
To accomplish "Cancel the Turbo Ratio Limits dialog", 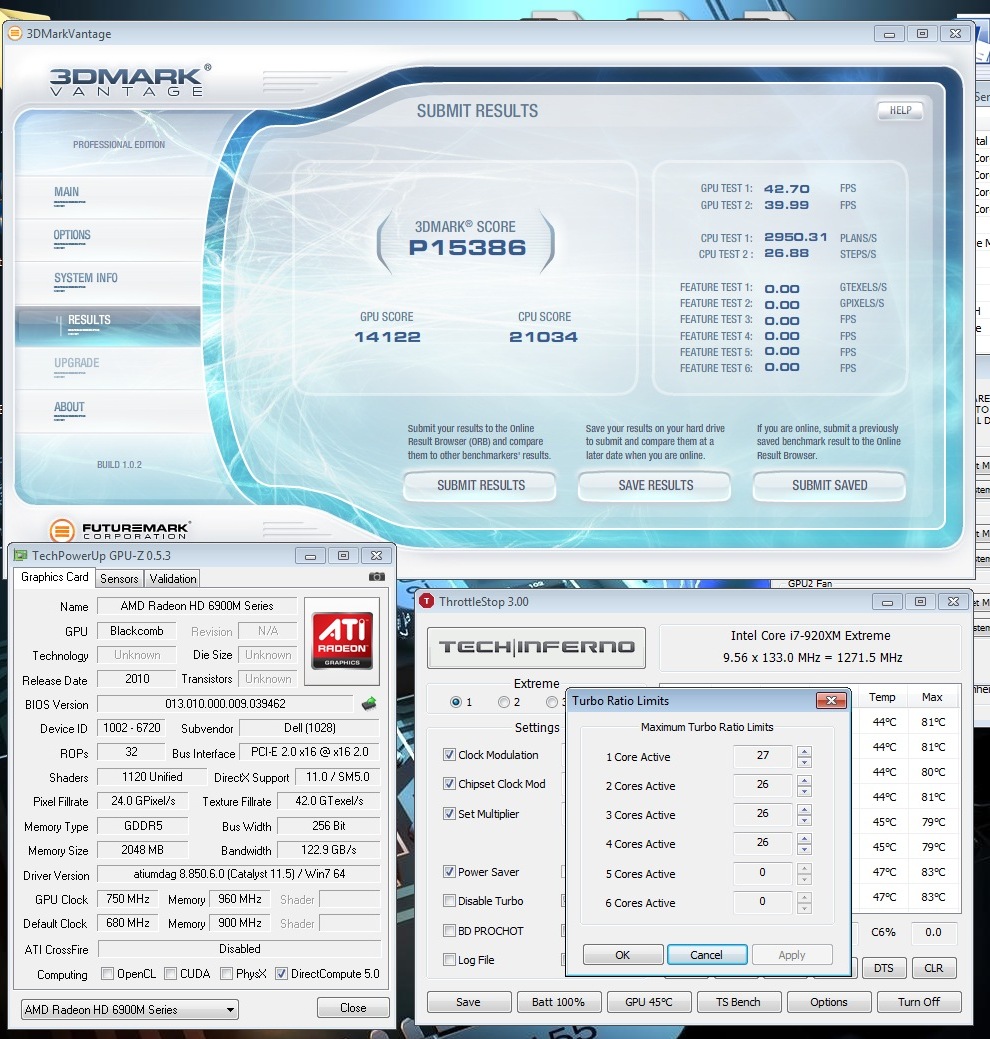I will coord(706,955).
